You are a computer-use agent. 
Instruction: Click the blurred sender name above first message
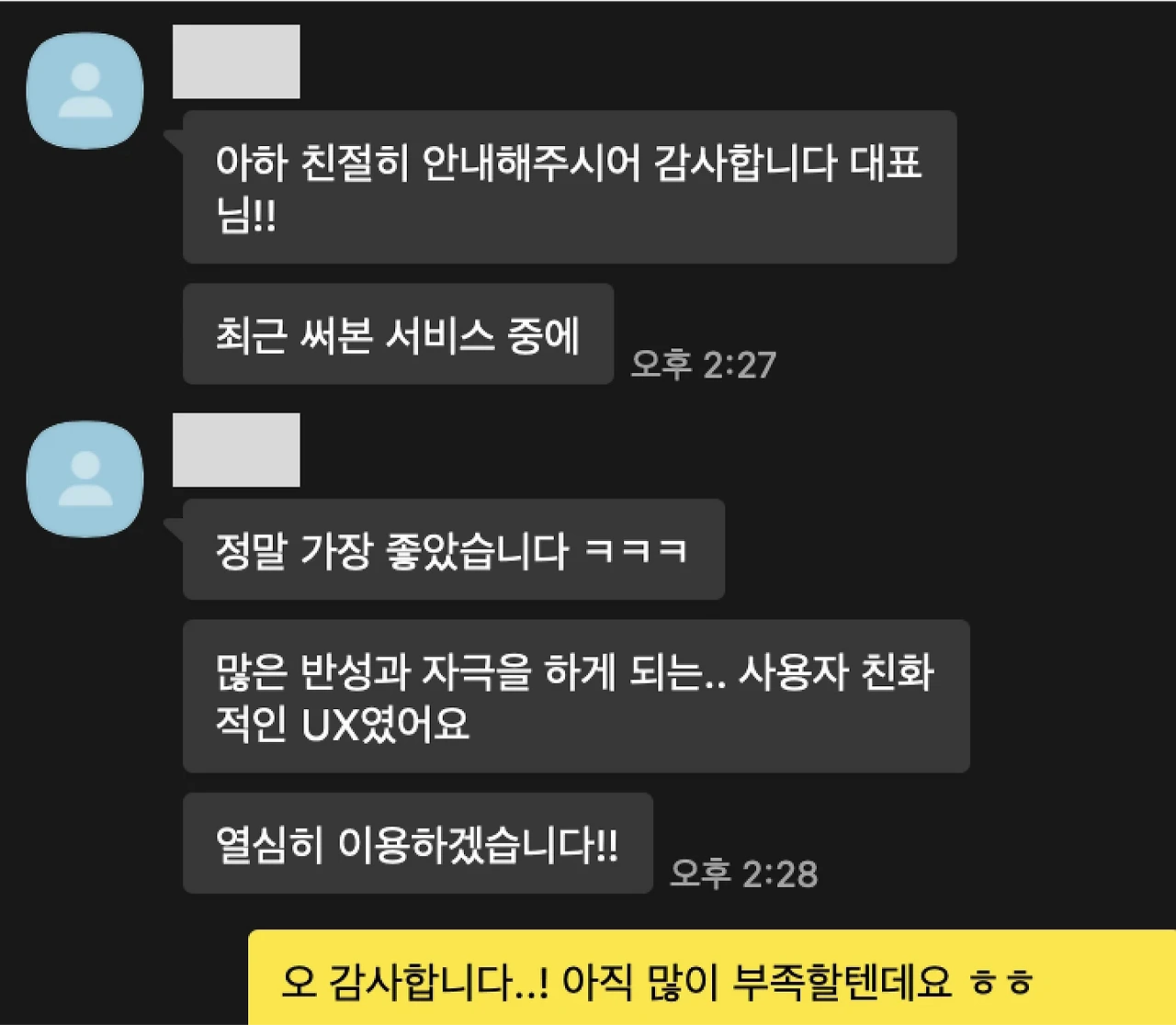click(236, 62)
